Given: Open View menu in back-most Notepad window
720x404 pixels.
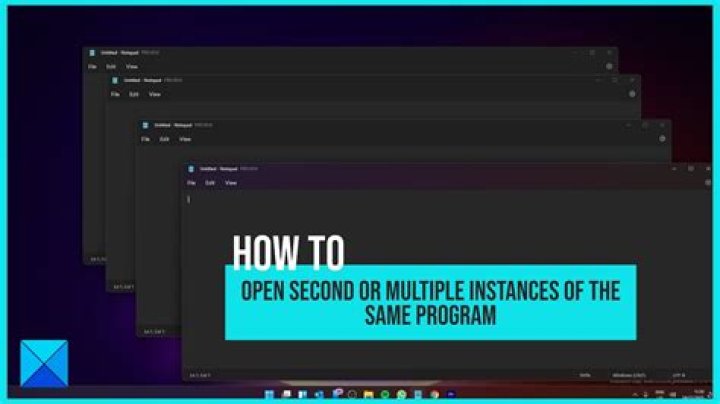Looking at the screenshot, I should point(132,67).
